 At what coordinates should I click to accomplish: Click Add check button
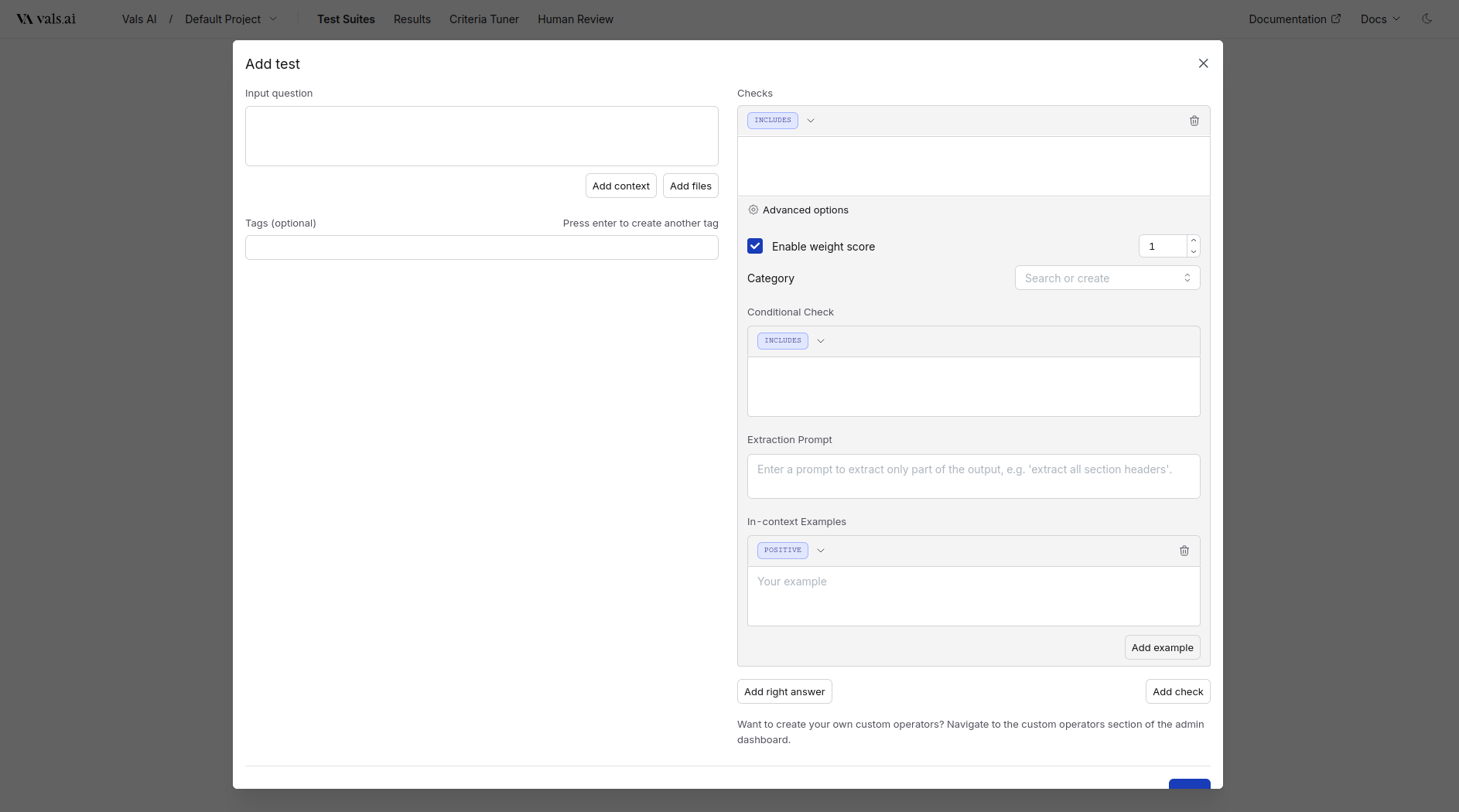tap(1177, 691)
